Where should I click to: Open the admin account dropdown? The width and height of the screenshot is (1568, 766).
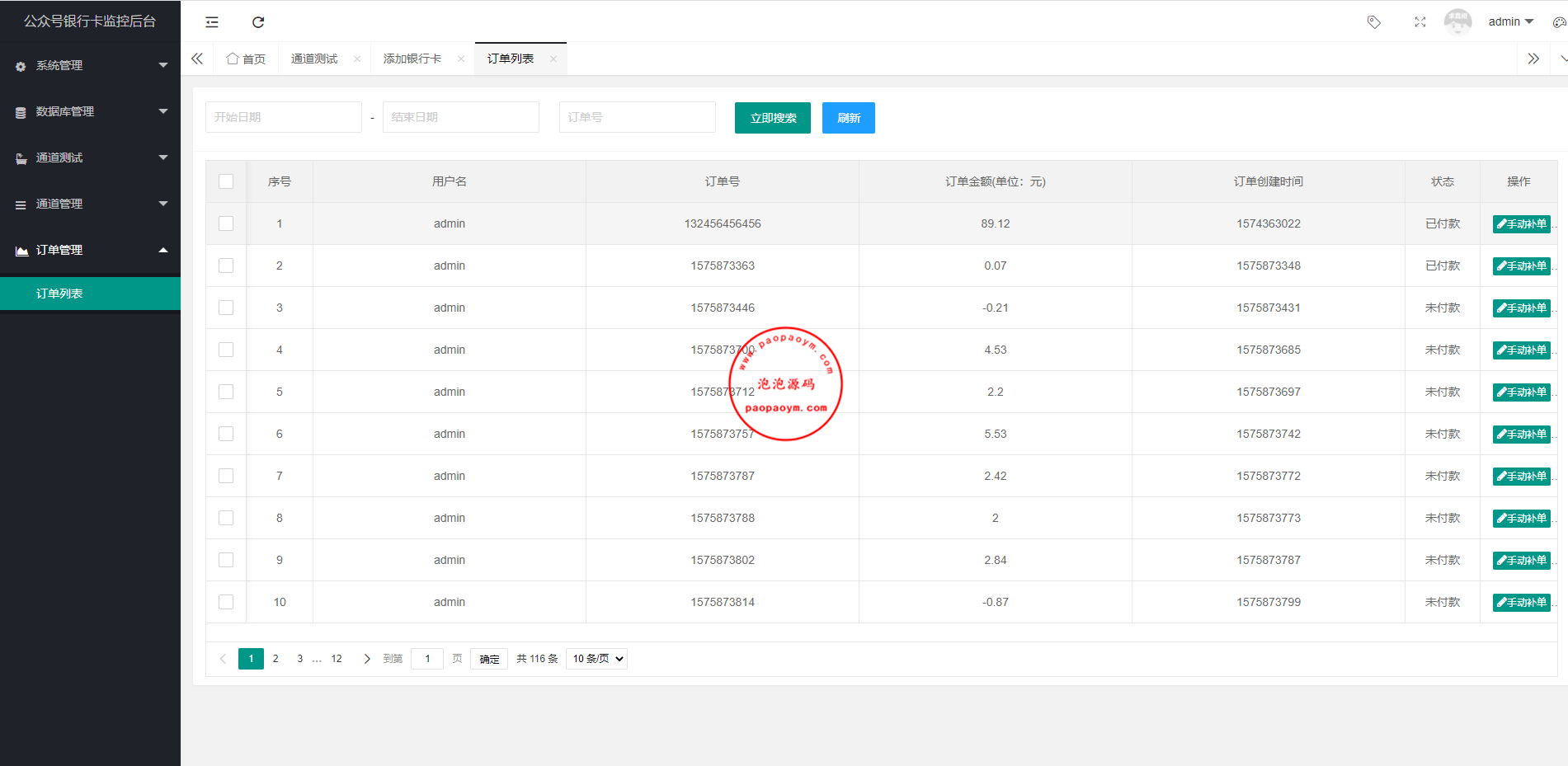coord(1510,22)
